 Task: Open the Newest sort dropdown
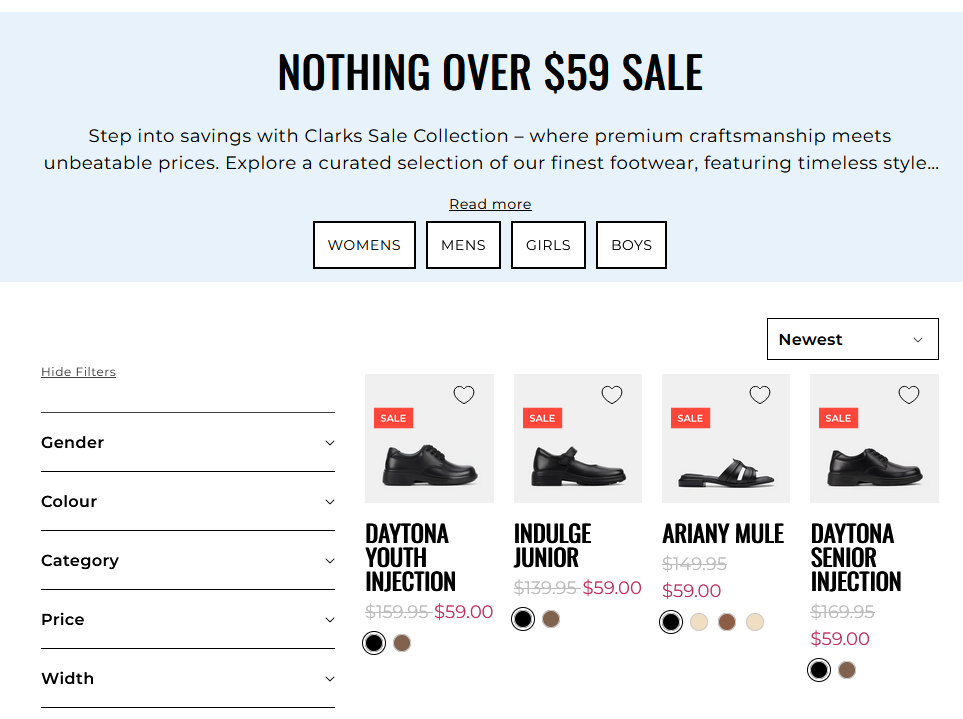click(x=852, y=339)
